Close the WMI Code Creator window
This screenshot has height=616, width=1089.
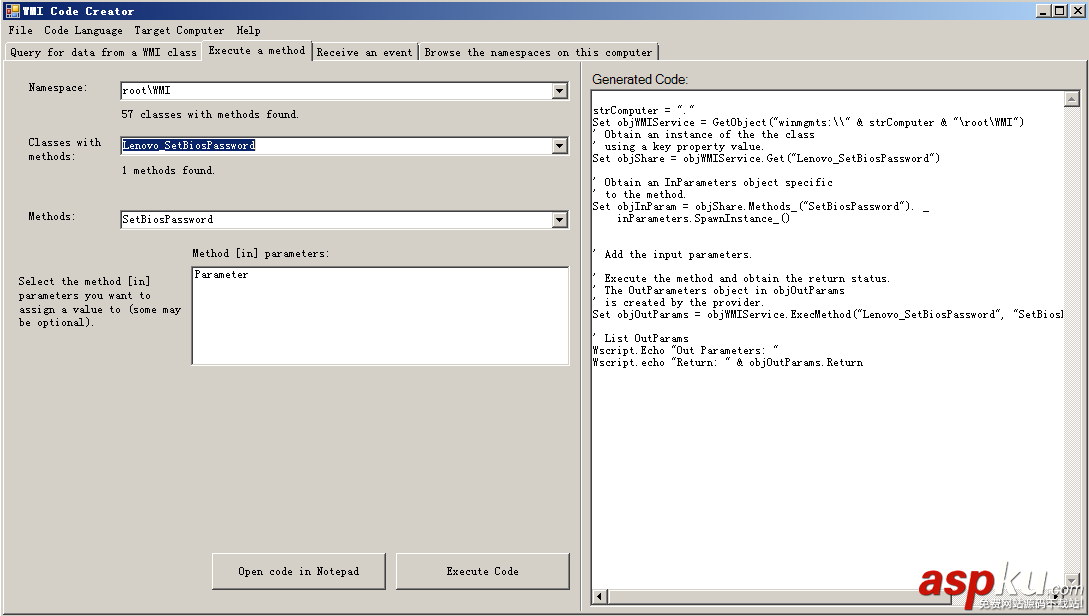point(1076,10)
